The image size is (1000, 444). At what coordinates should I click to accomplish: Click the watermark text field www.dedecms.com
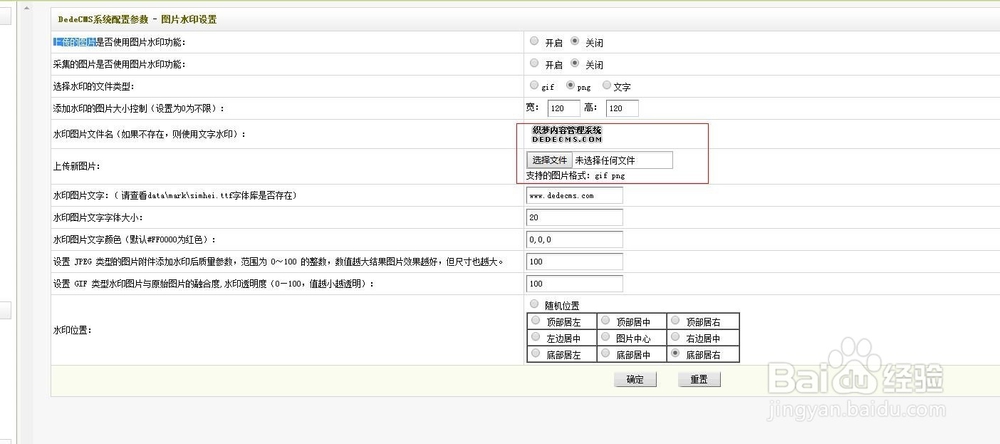coord(575,196)
